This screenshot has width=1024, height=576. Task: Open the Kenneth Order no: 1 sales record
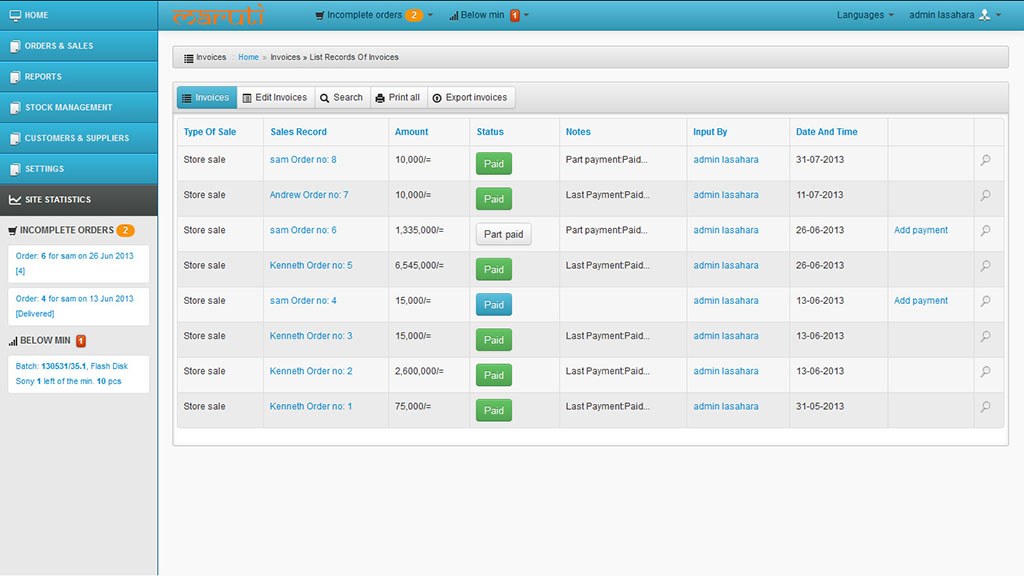tap(311, 406)
